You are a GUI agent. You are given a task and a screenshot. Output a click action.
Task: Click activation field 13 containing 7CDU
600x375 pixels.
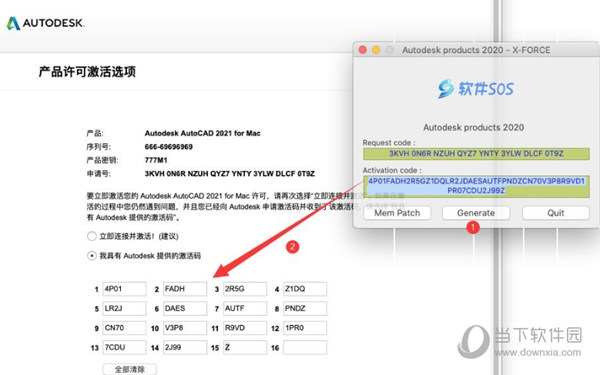click(x=124, y=347)
